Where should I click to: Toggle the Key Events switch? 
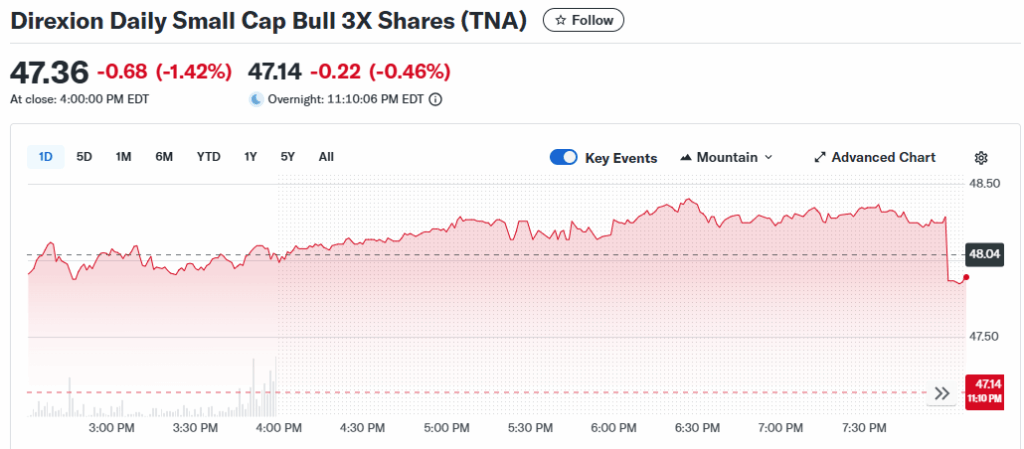[564, 157]
